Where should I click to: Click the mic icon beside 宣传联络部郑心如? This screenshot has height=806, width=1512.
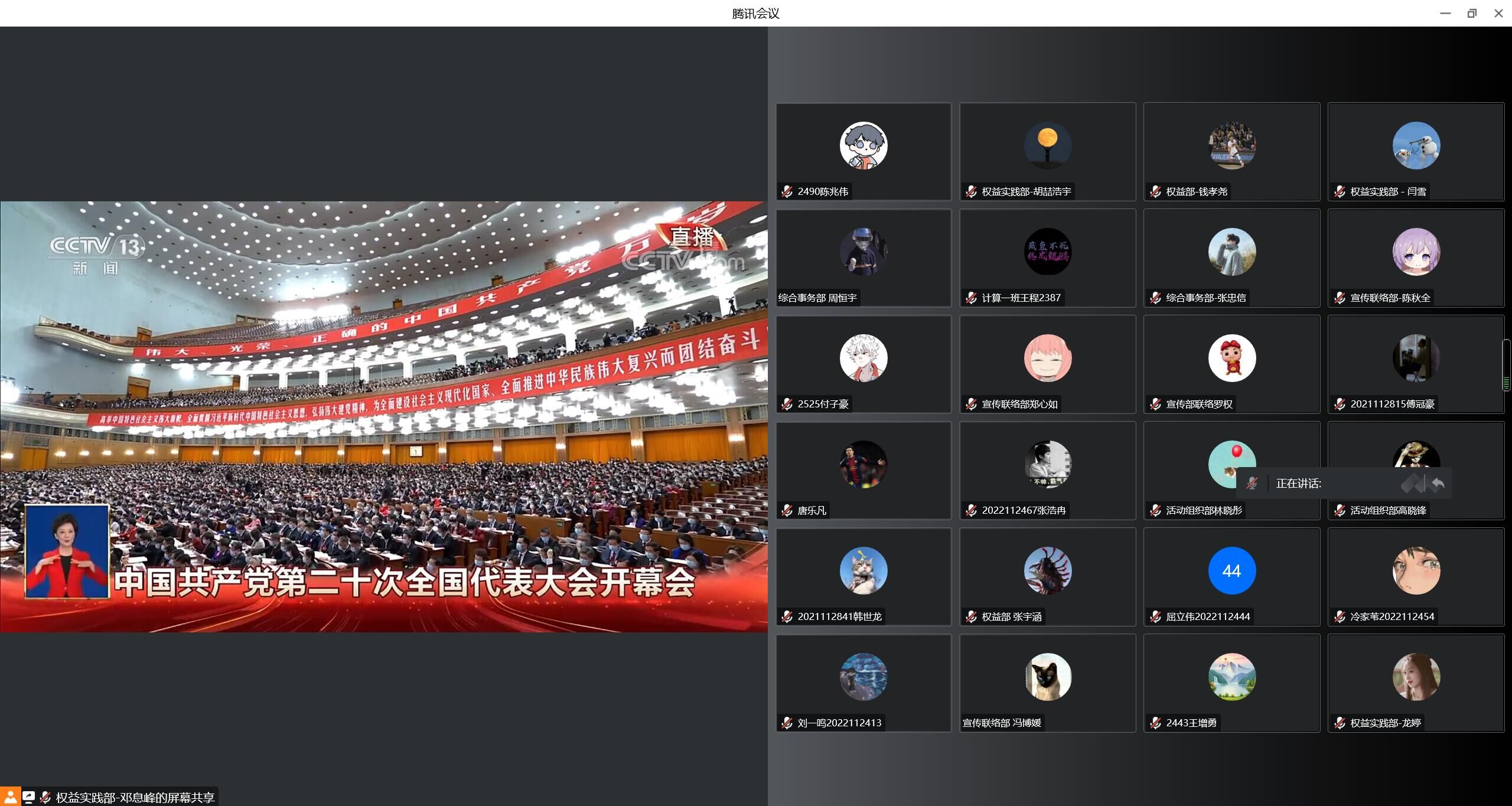point(971,404)
